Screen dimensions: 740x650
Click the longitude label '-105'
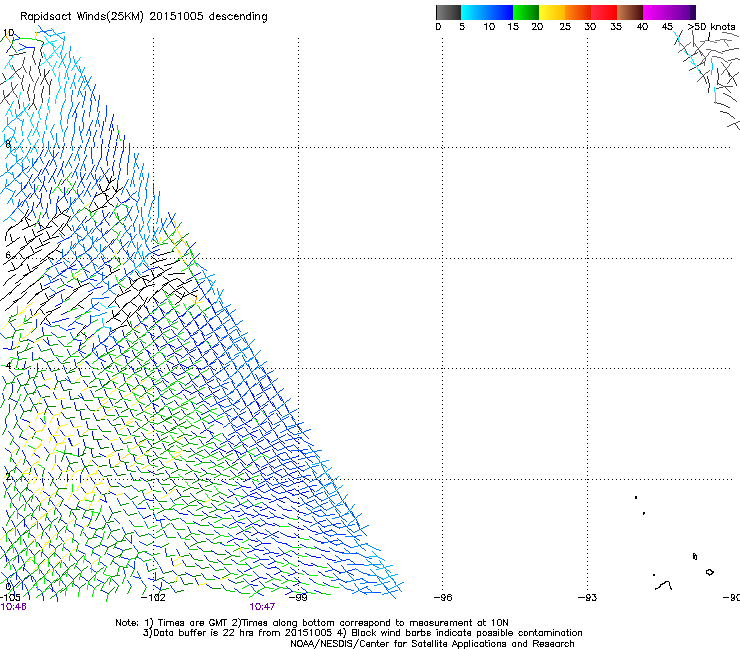10,597
